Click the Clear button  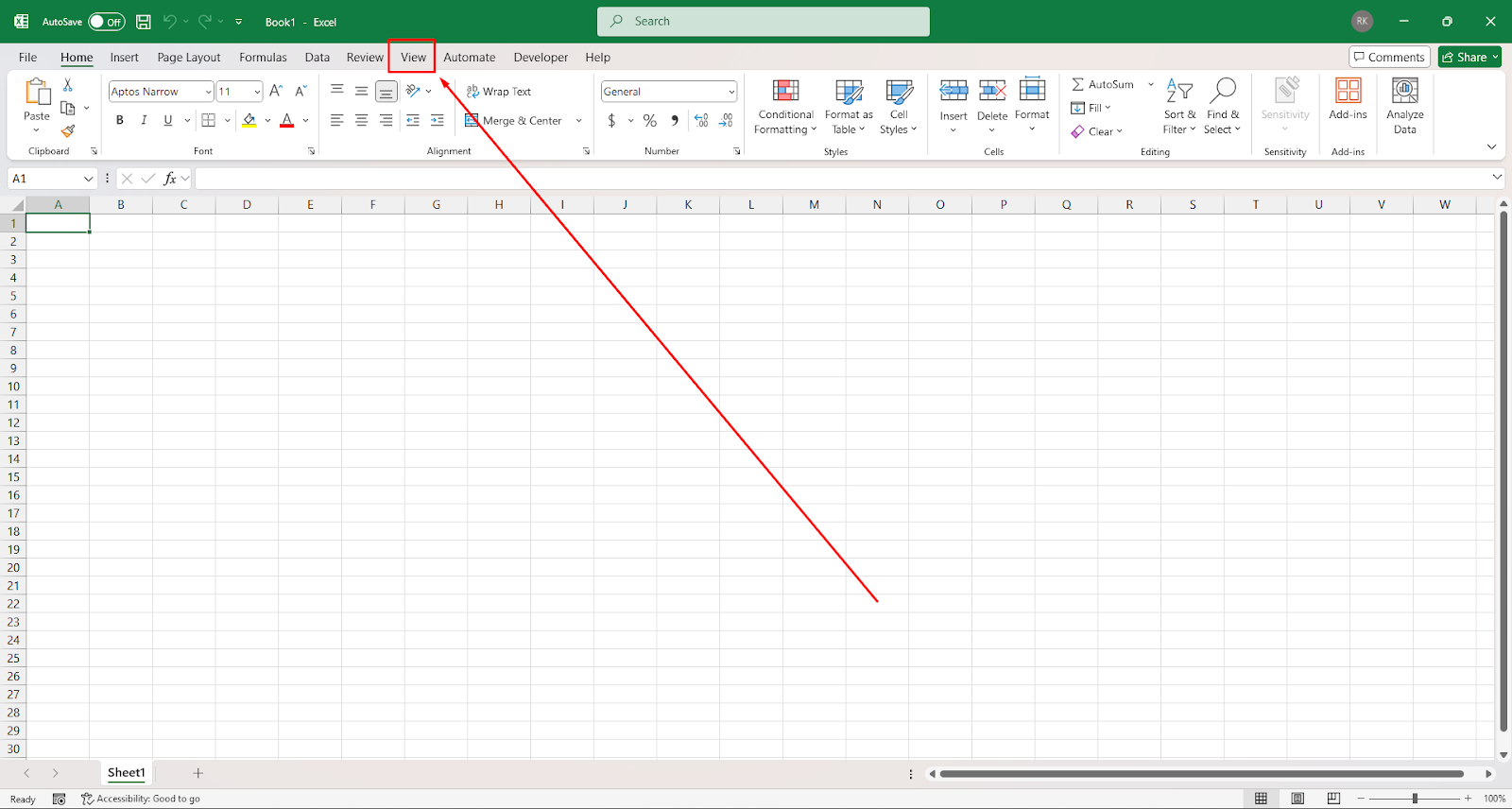[1096, 131]
